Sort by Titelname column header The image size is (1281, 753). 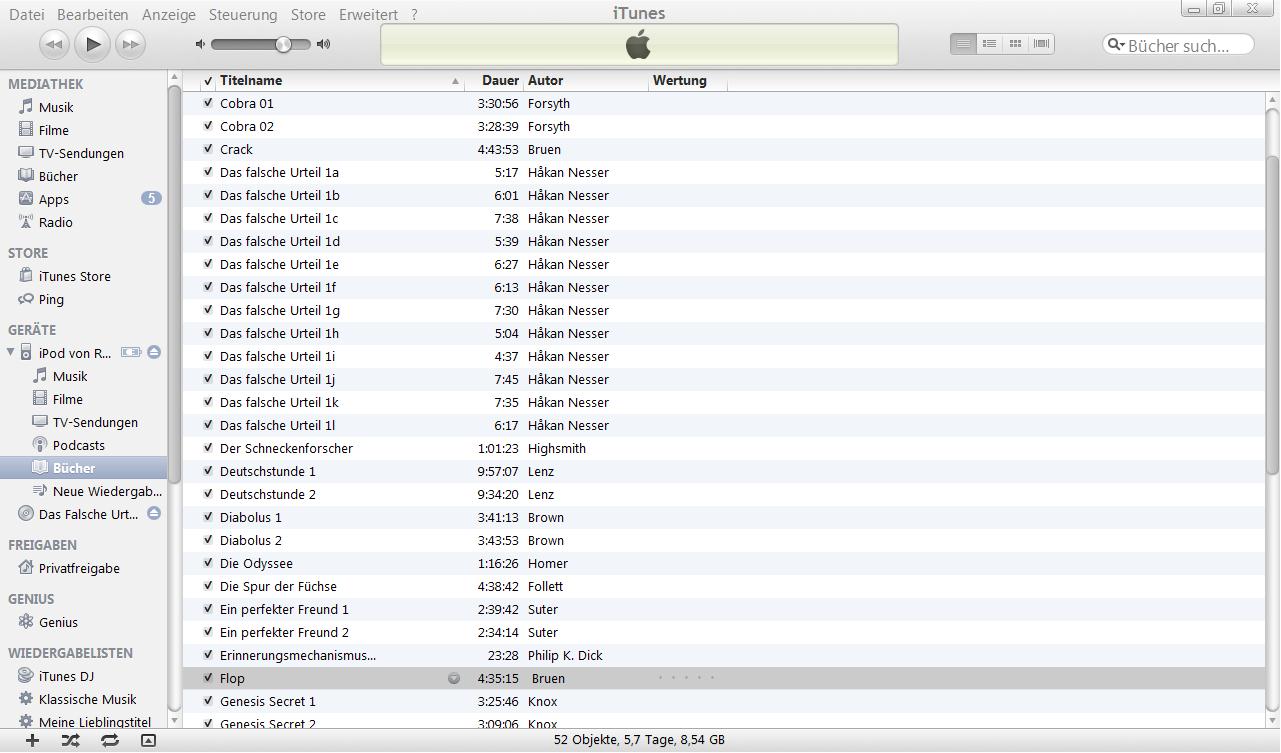[340, 80]
